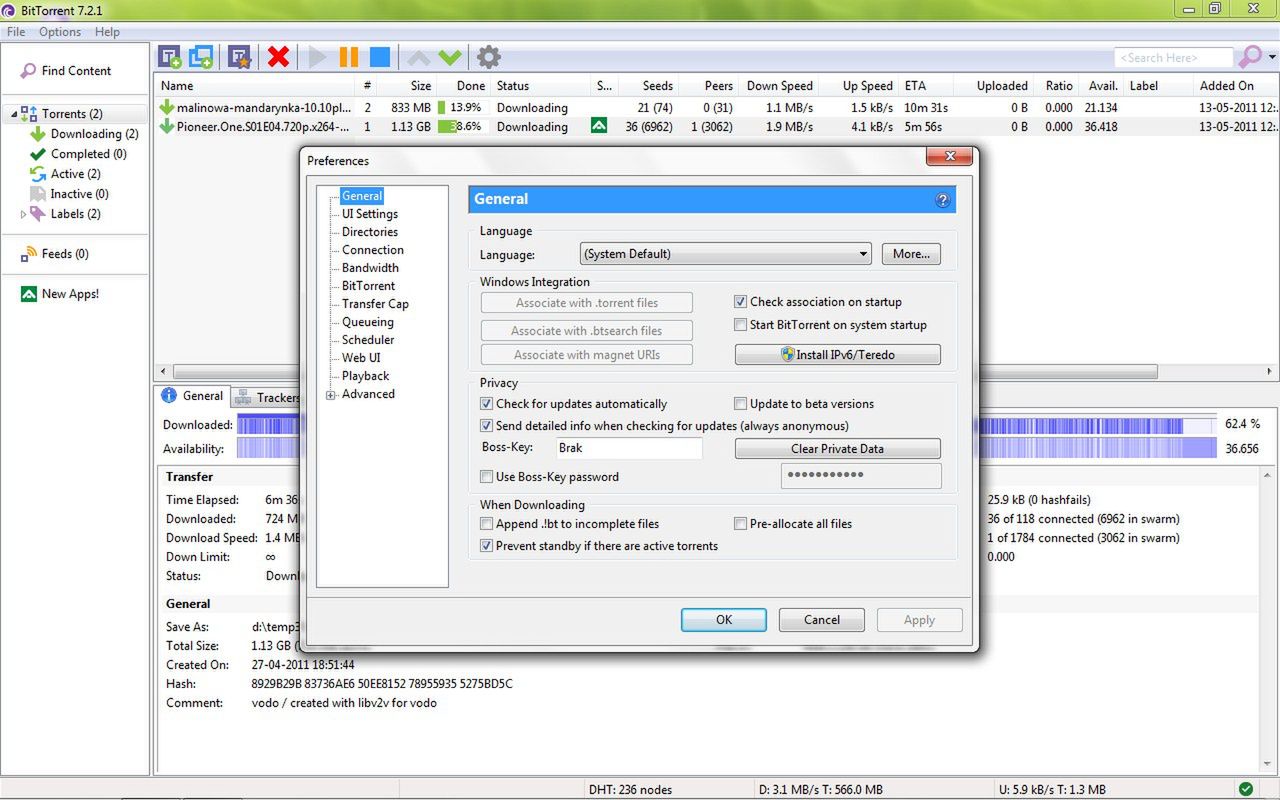Select Directories in Preferences tree
Viewport: 1280px width, 800px height.
(x=370, y=232)
